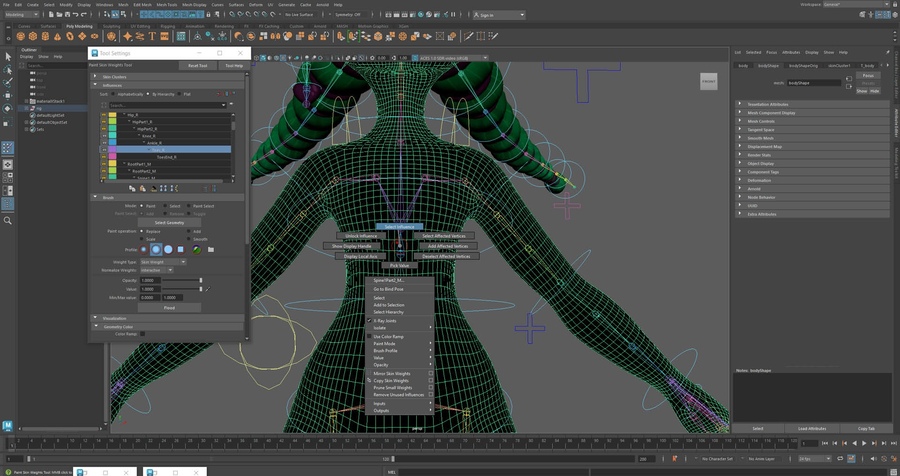Screen dimensions: 900x476
Task: Select the arrow Select tool in toolbox
Action: (x=8, y=56)
